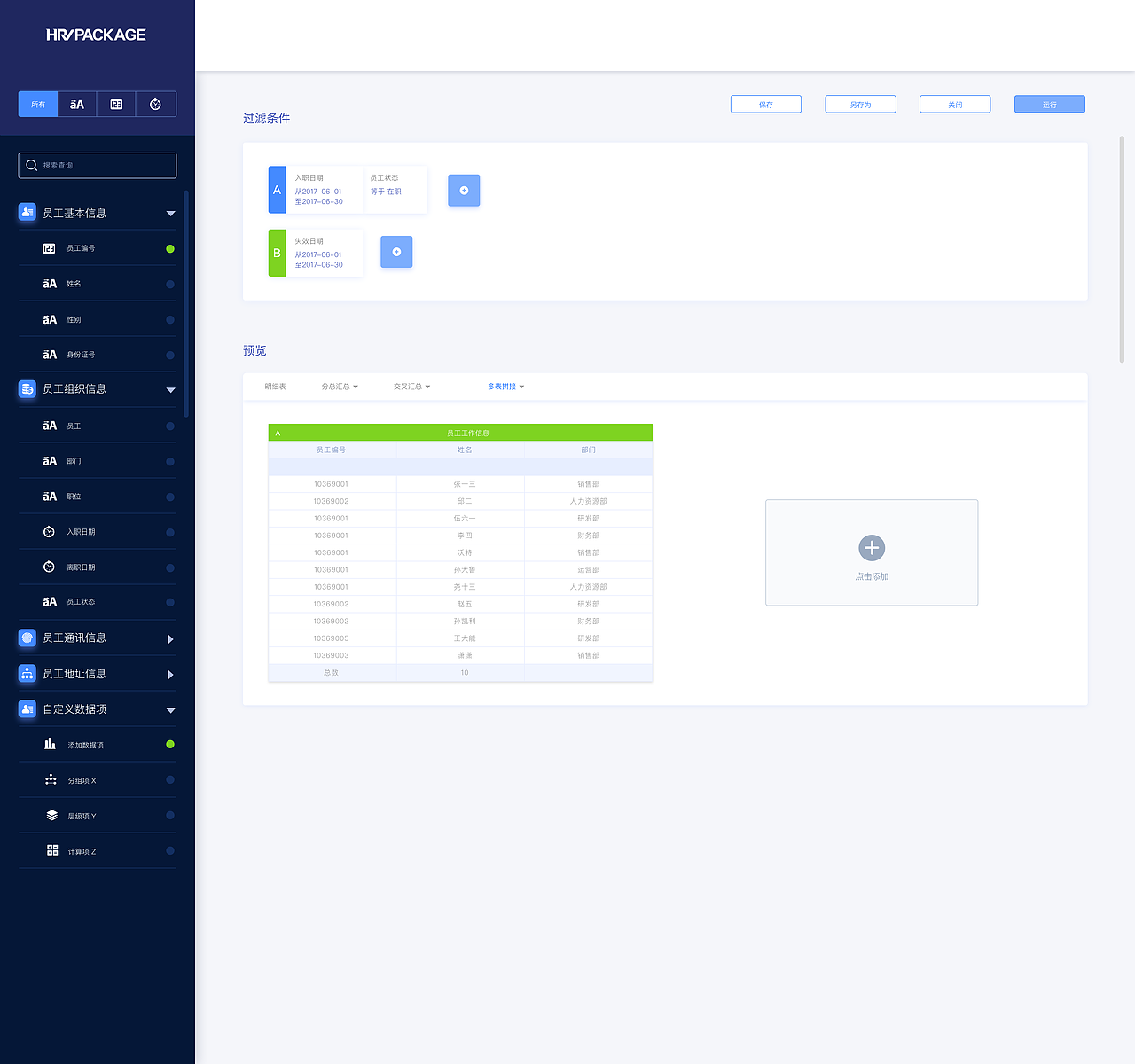Screen dimensions: 1135x1064
Task: Click the sidebar vertical scrollbar
Action: [x=186, y=303]
